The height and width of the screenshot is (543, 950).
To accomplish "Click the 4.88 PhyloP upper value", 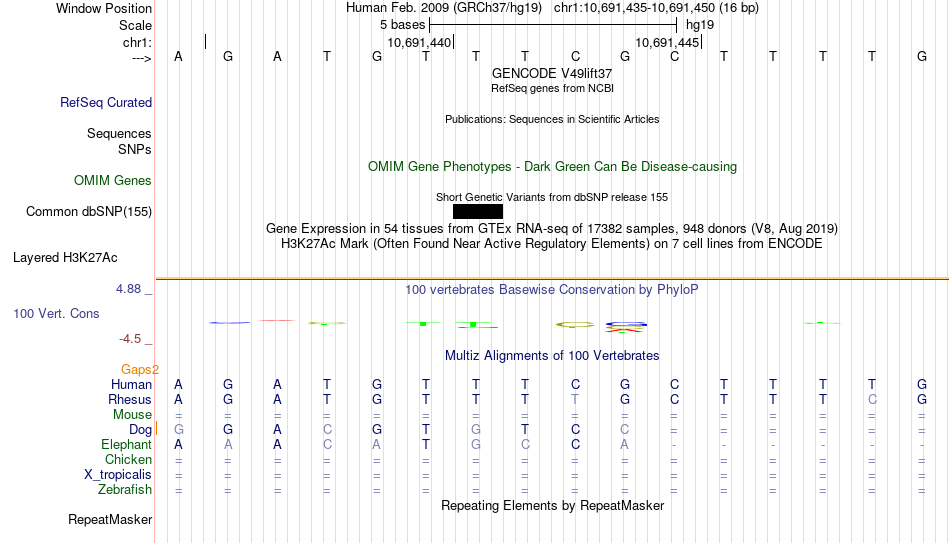I will point(128,289).
